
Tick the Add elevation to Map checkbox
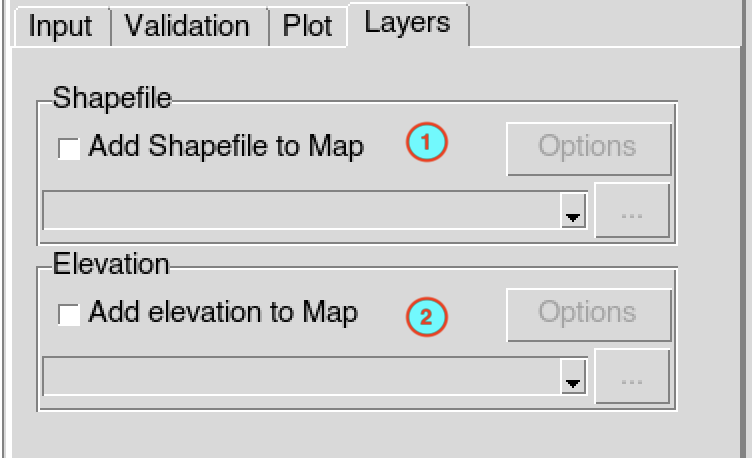[x=69, y=315]
